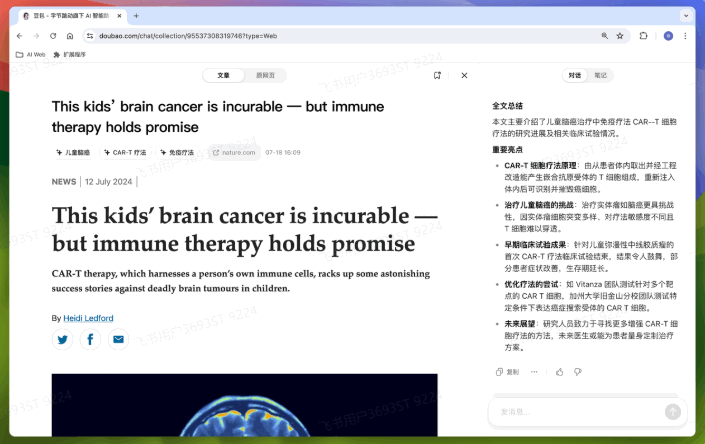
Task: Click the send message arrow button
Action: 673,412
